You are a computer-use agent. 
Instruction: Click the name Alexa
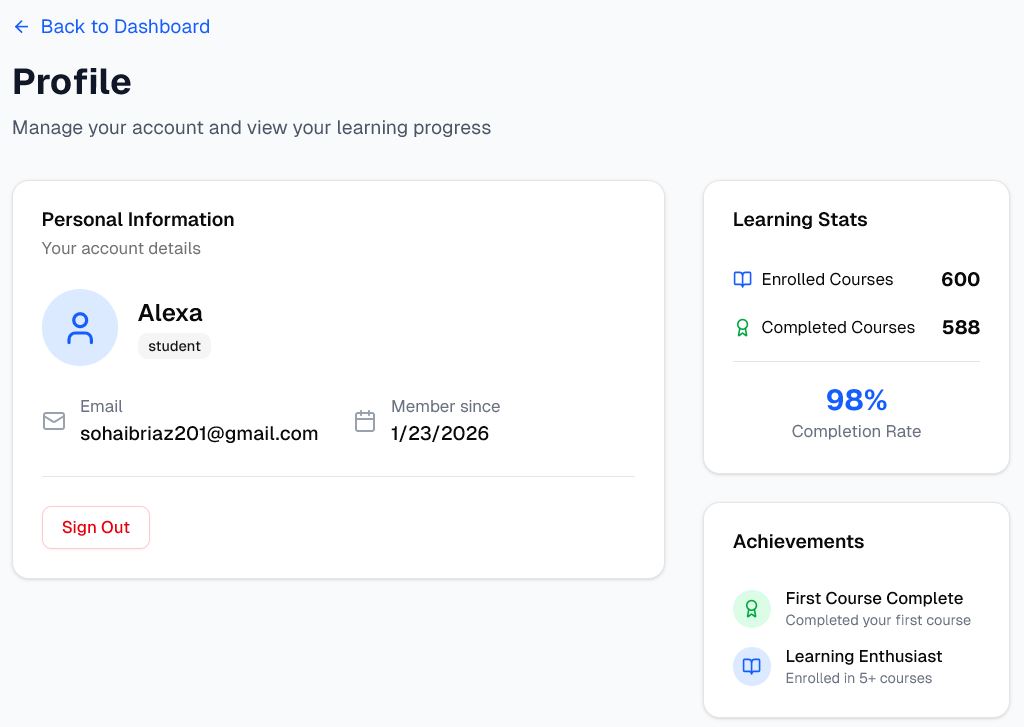(170, 313)
